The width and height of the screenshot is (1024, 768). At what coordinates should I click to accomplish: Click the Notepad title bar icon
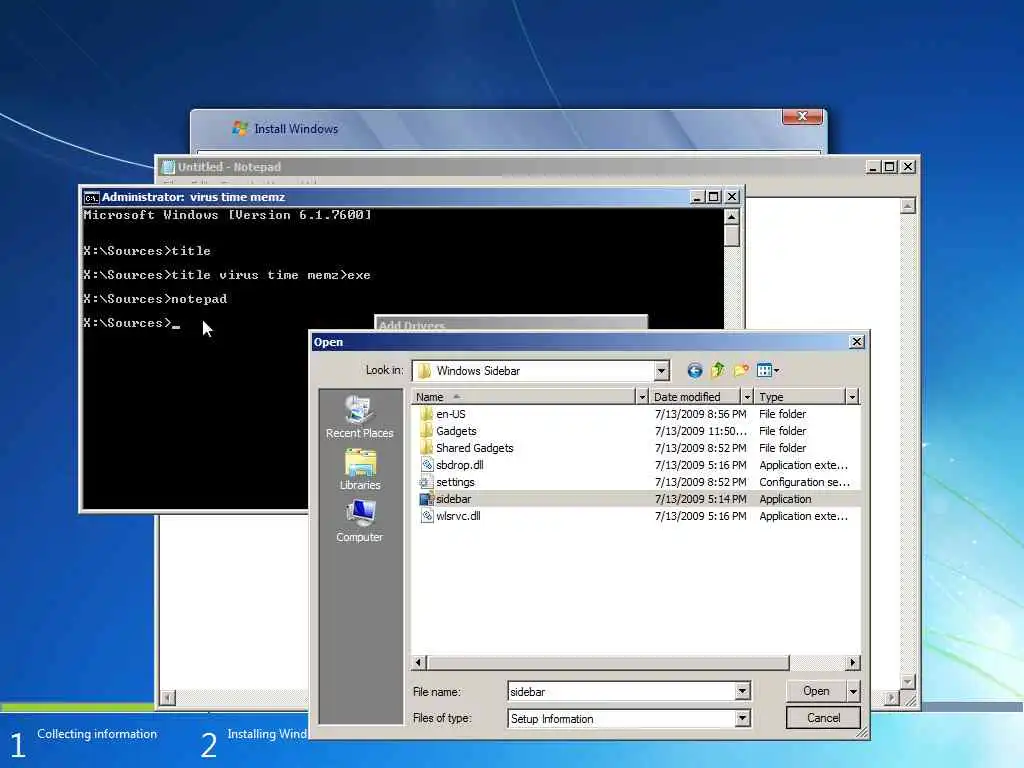point(168,167)
